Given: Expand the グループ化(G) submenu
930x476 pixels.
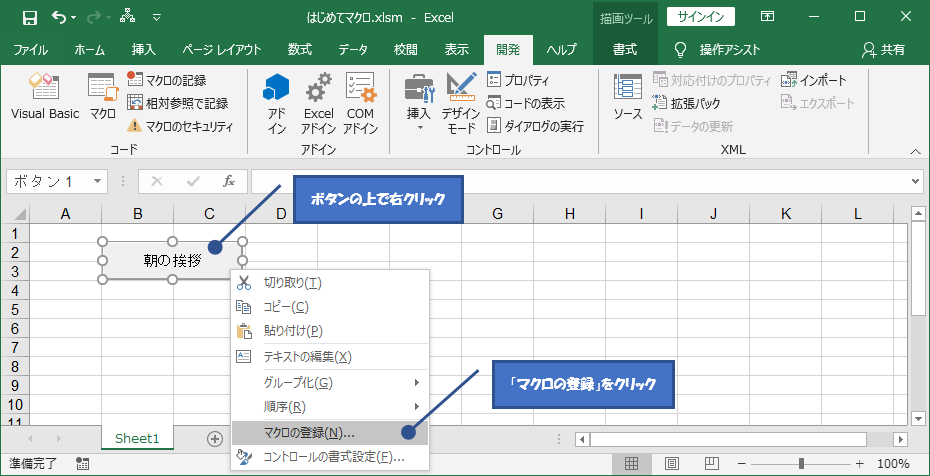Looking at the screenshot, I should click(329, 383).
